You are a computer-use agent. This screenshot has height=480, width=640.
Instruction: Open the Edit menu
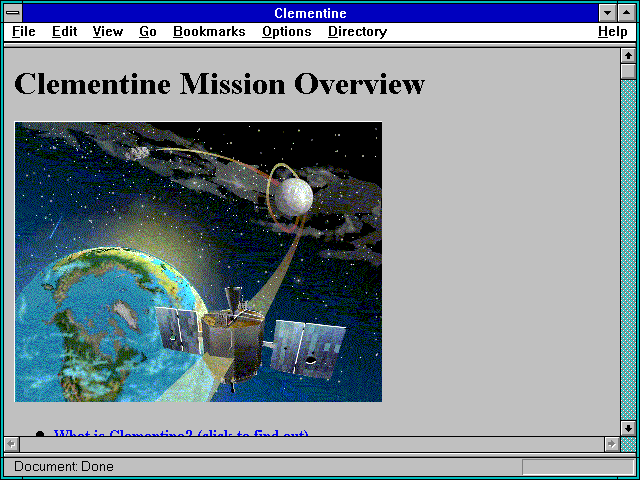click(x=64, y=32)
